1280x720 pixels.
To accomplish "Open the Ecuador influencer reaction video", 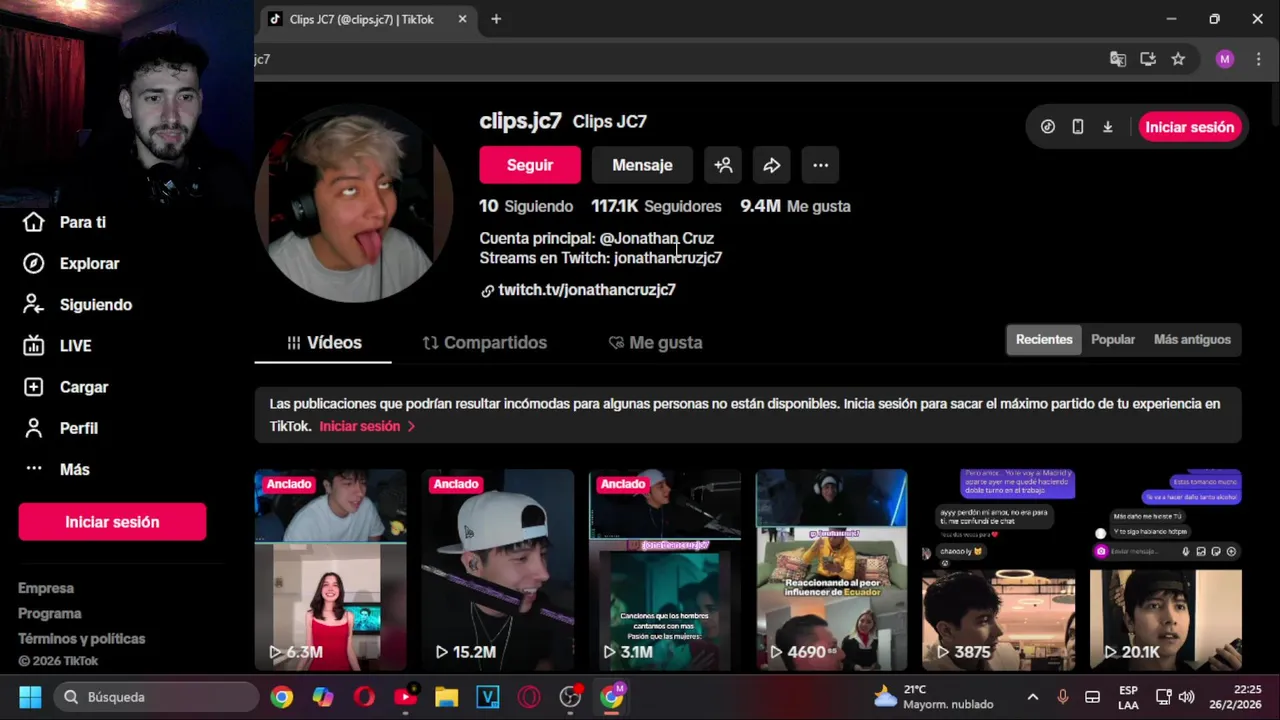I will click(832, 570).
